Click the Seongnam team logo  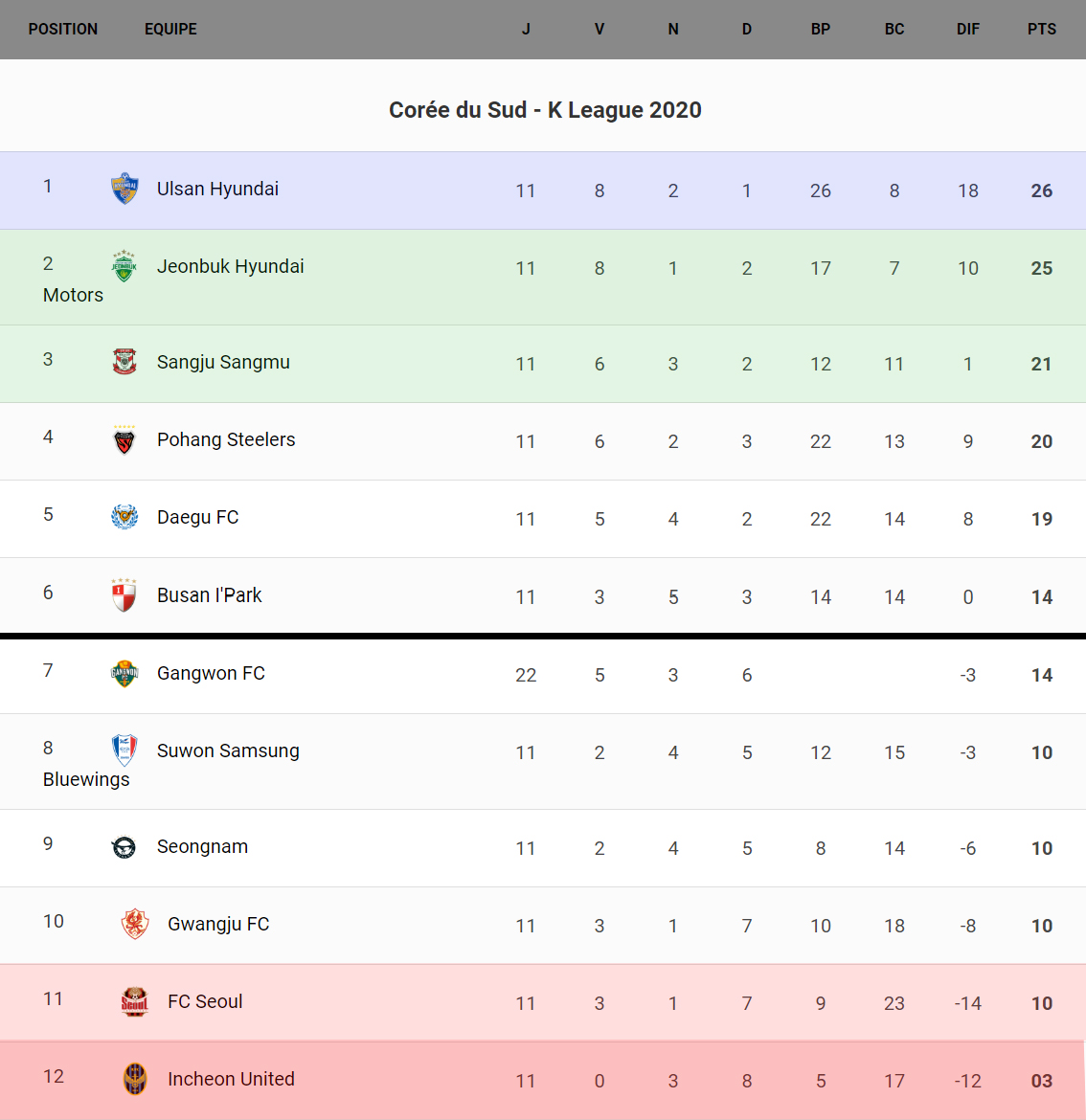click(124, 847)
